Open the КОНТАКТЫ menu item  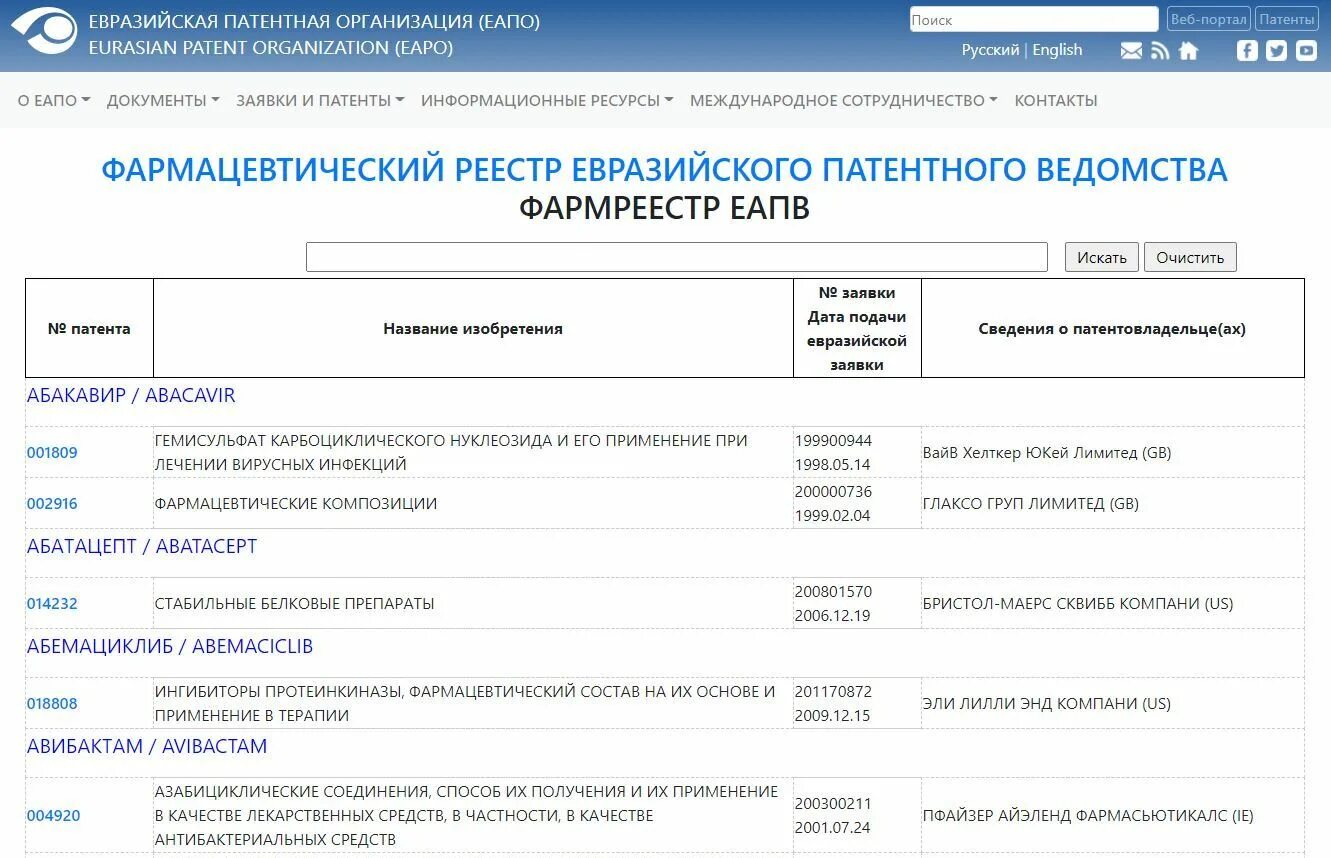(1056, 100)
